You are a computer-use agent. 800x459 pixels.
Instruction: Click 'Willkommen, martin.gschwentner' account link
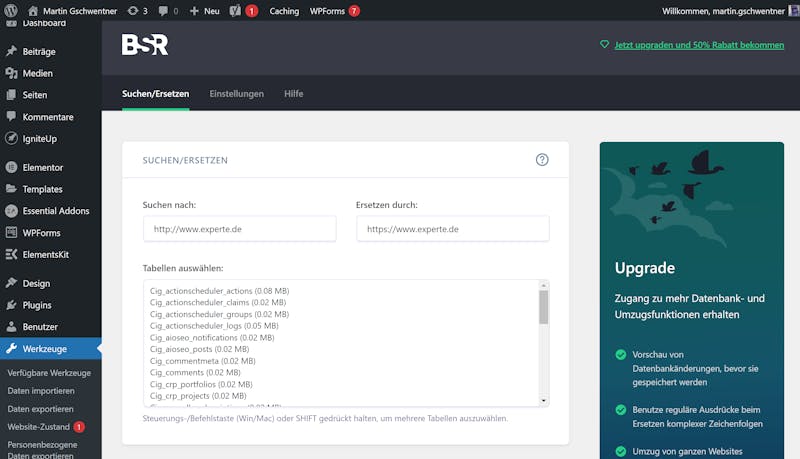723,11
